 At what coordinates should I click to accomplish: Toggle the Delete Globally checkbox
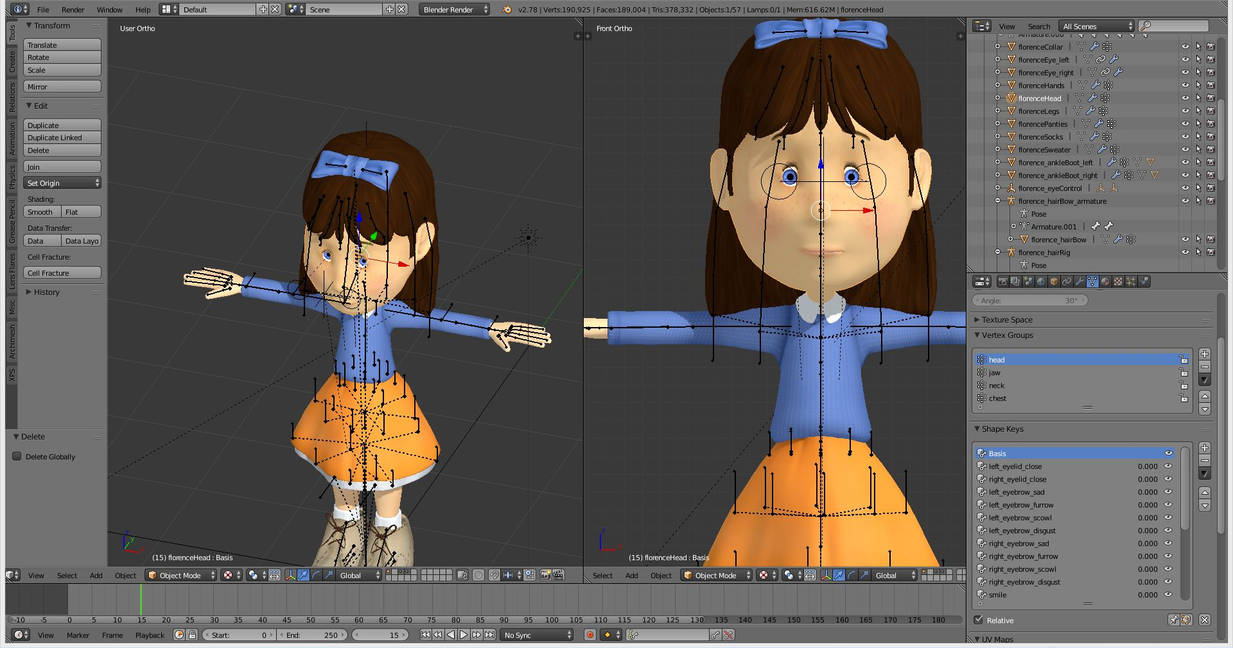(17, 456)
